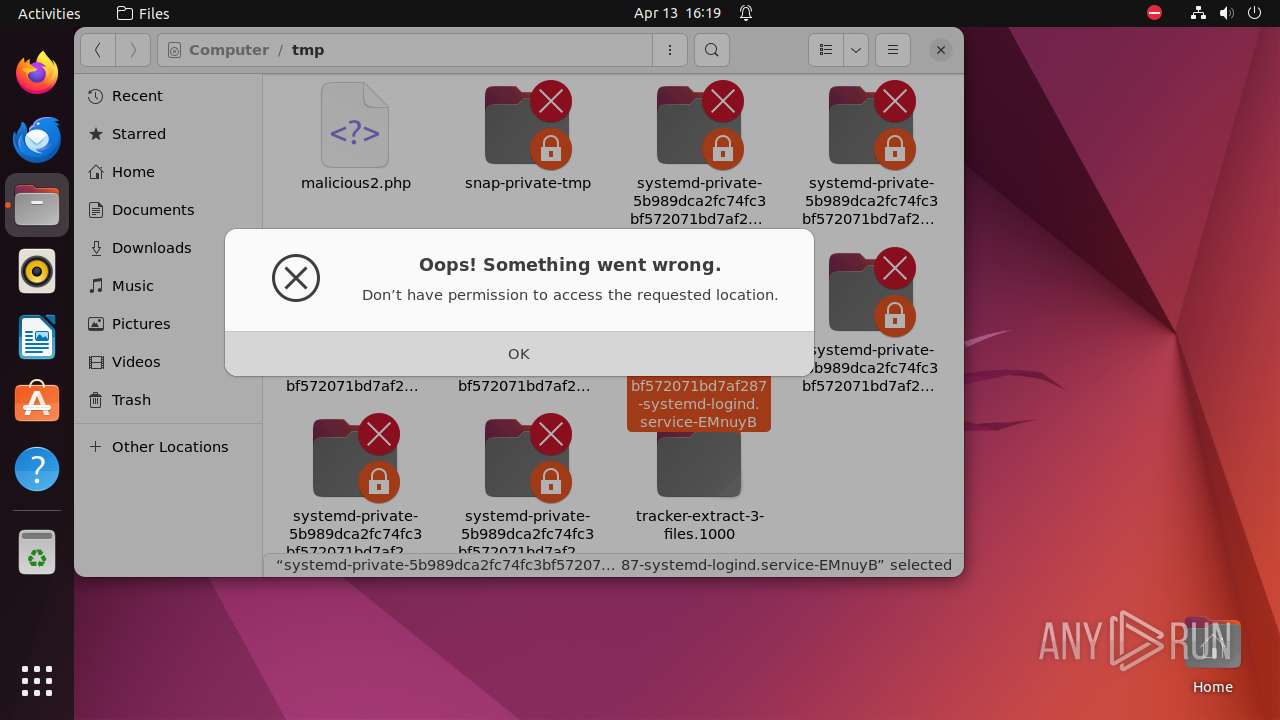Click the red do-not-disturb tray icon
This screenshot has width=1280, height=720.
[1155, 13]
